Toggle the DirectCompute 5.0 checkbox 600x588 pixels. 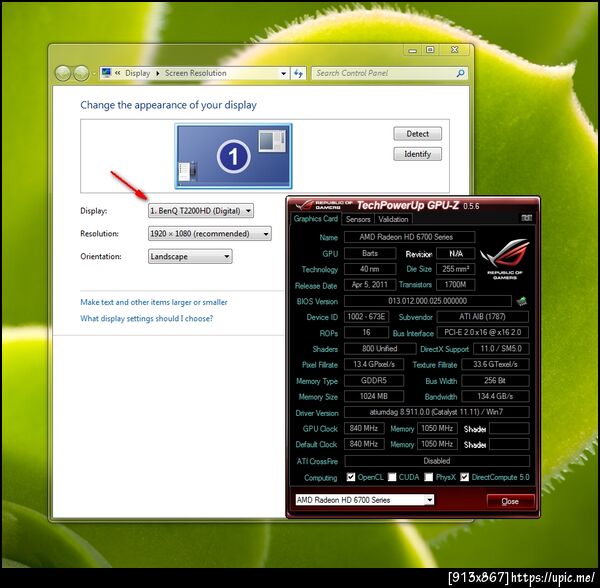coord(465,477)
